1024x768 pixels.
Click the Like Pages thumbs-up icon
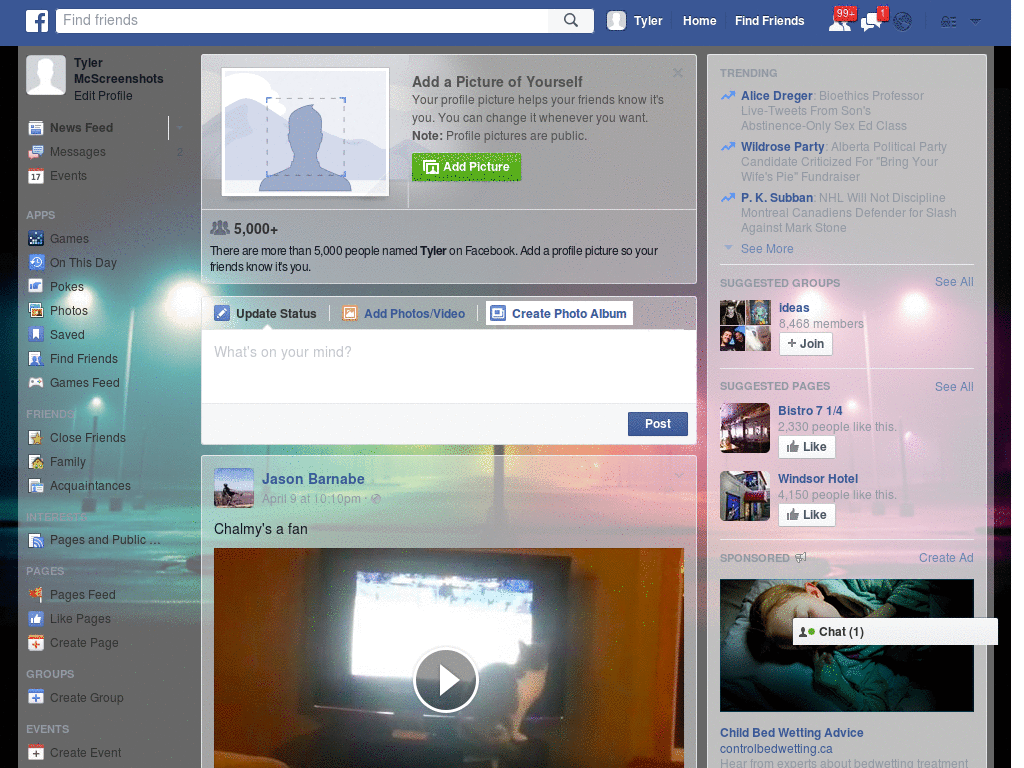tap(36, 619)
